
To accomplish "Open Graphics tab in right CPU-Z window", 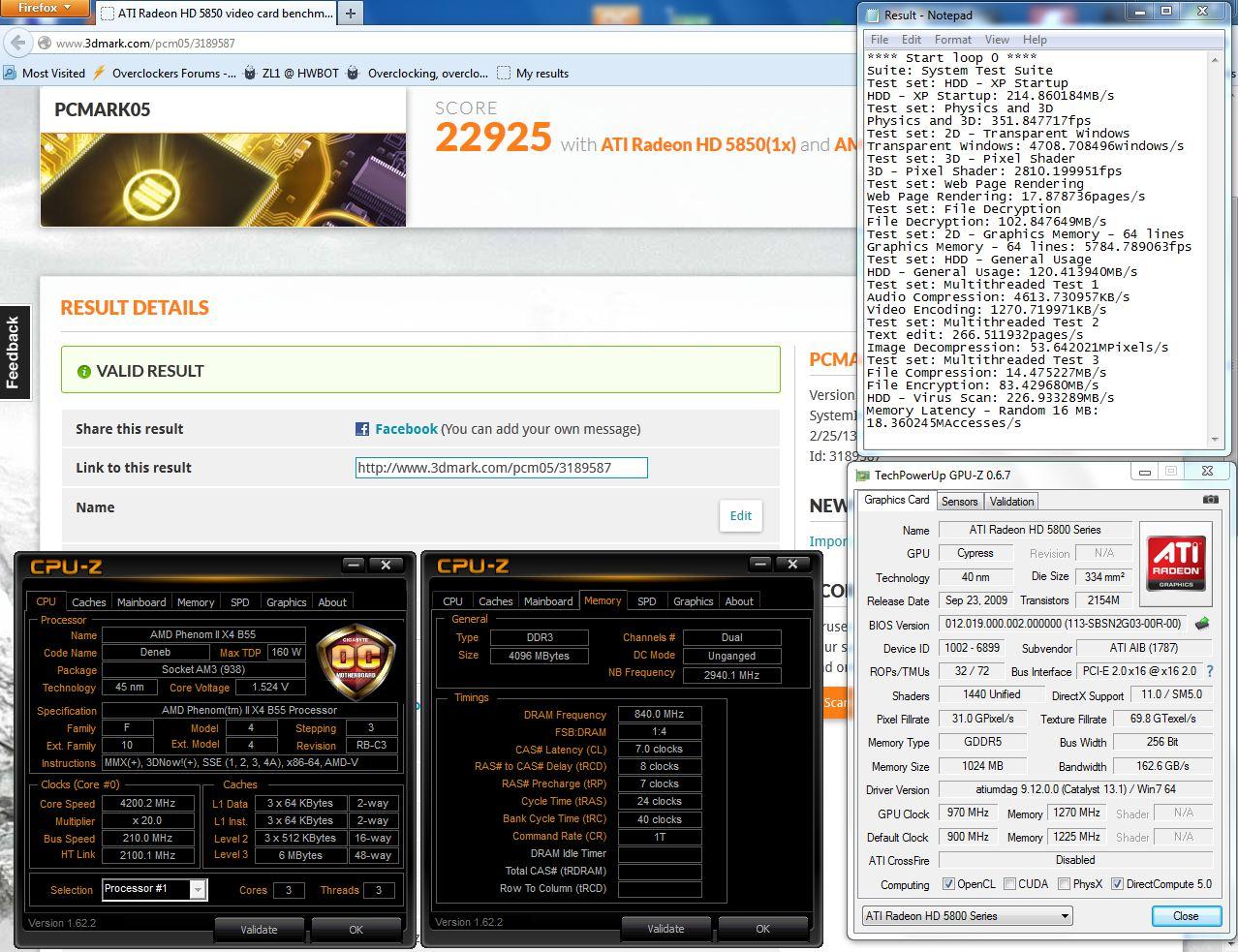I will pyautogui.click(x=693, y=601).
